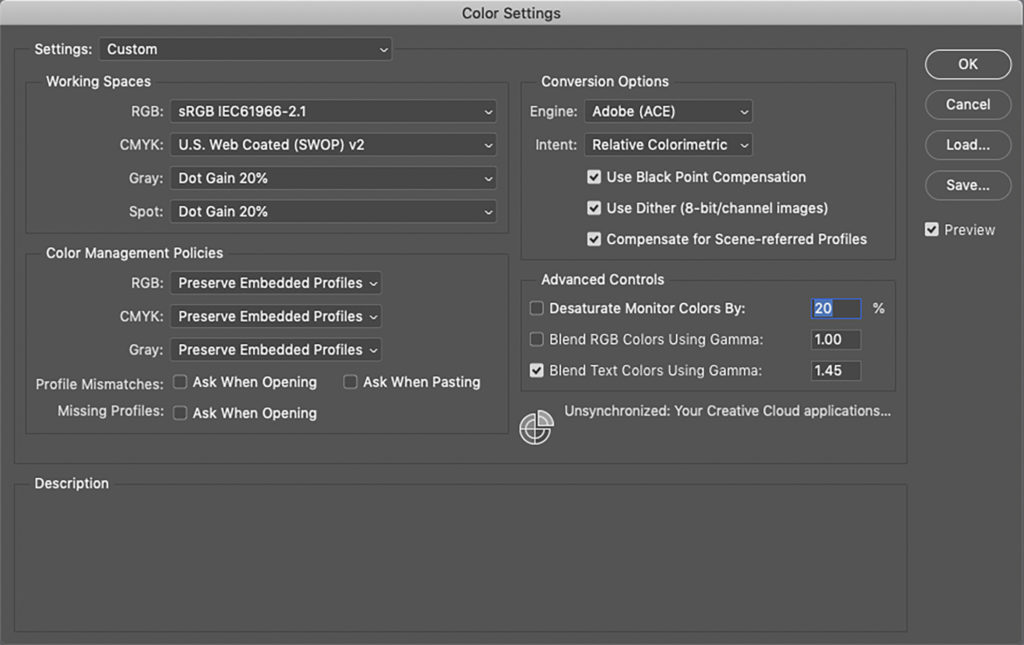Click the Load button

[967, 144]
